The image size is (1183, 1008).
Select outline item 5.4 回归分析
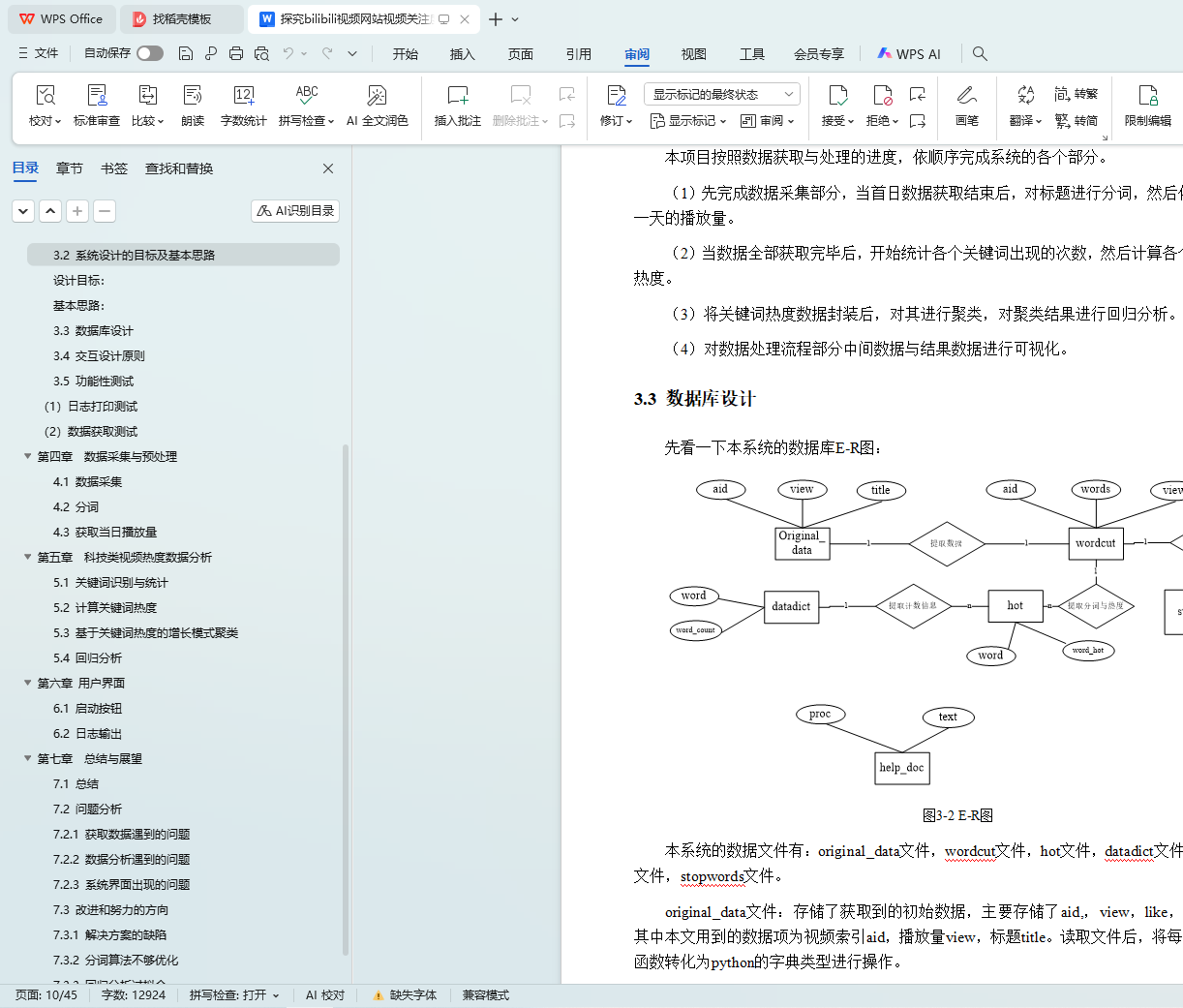(x=87, y=657)
